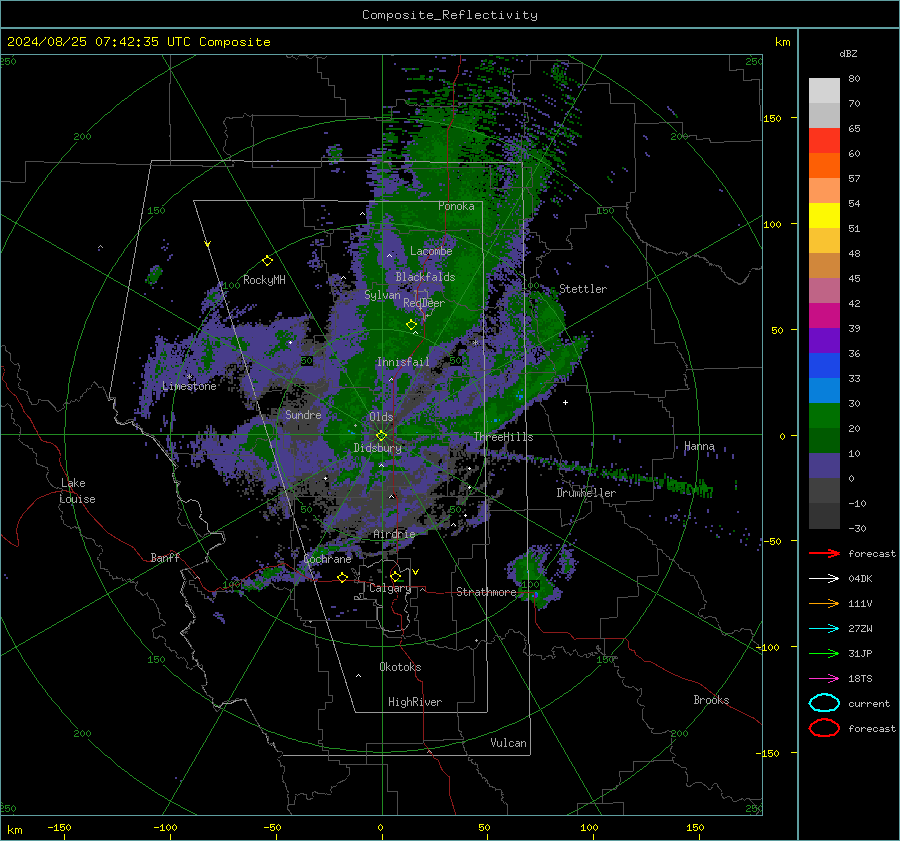
Task: Select the magenta 42 dBZ swatch
Action: (824, 315)
